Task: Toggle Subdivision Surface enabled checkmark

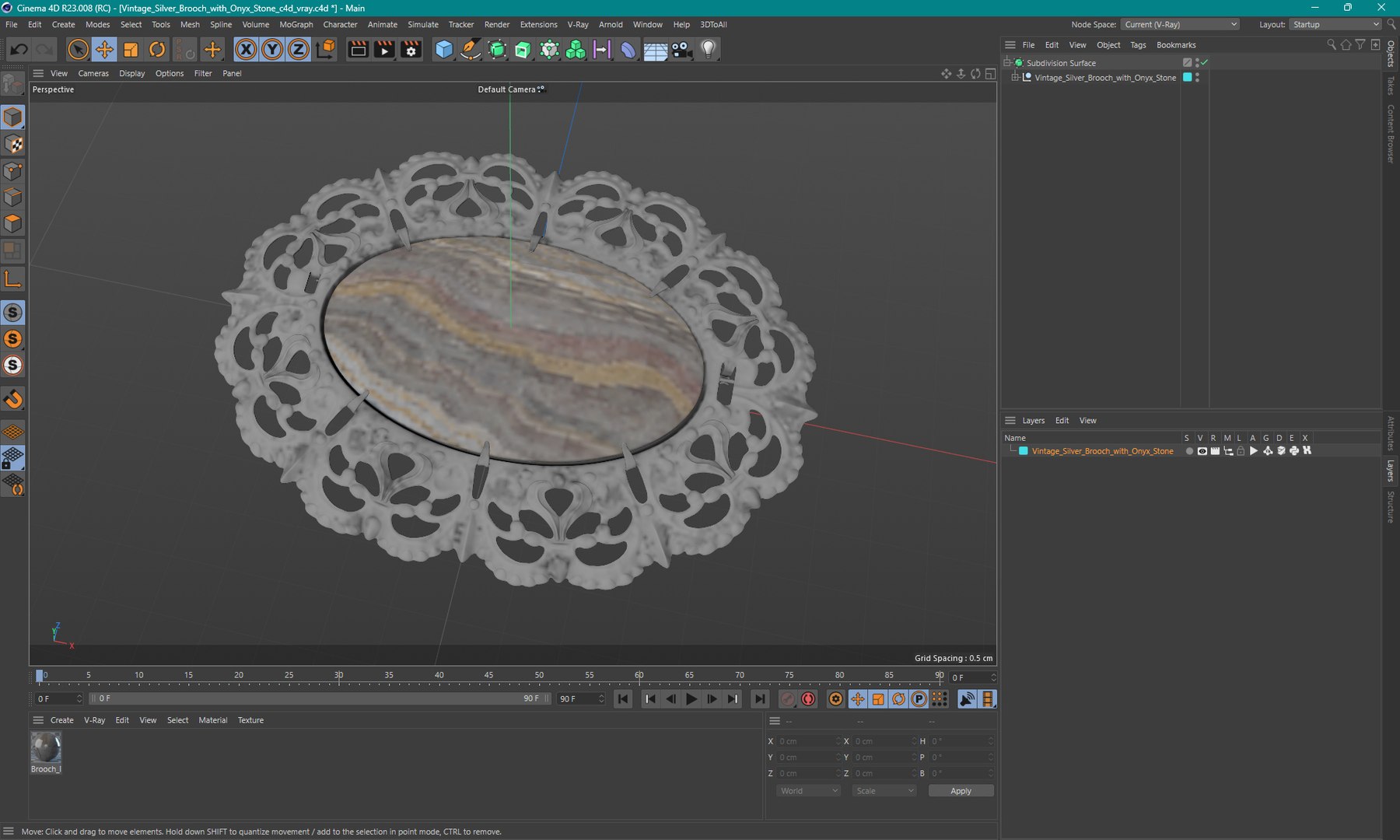Action: [1205, 62]
